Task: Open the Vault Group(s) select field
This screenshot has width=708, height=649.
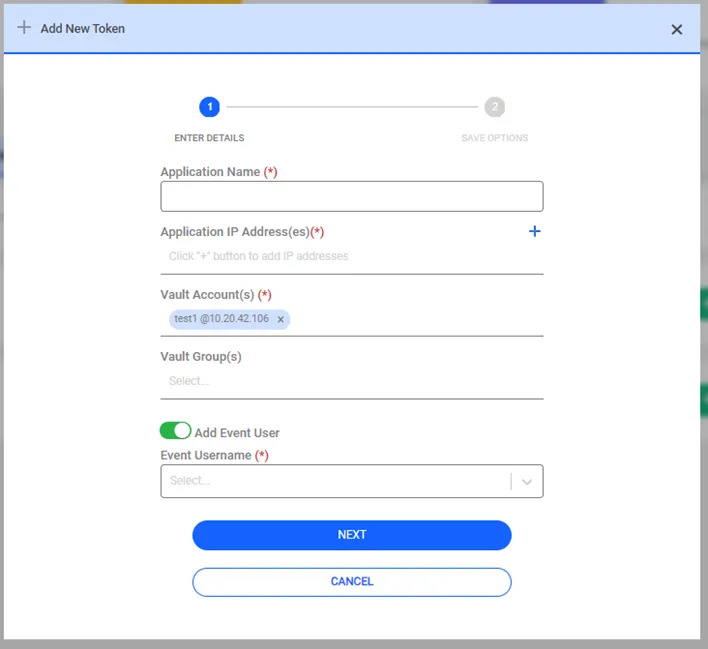Action: coord(352,381)
